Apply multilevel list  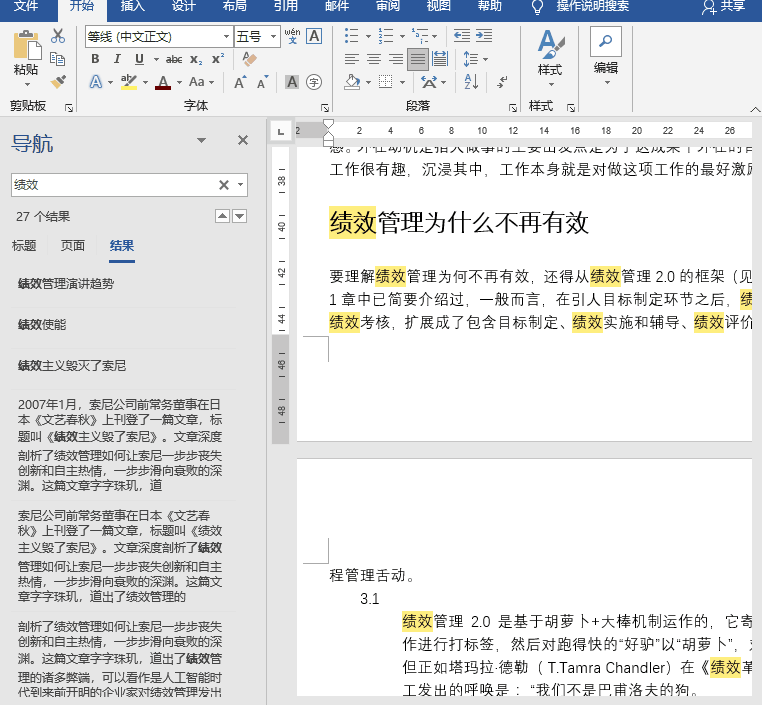click(x=420, y=35)
